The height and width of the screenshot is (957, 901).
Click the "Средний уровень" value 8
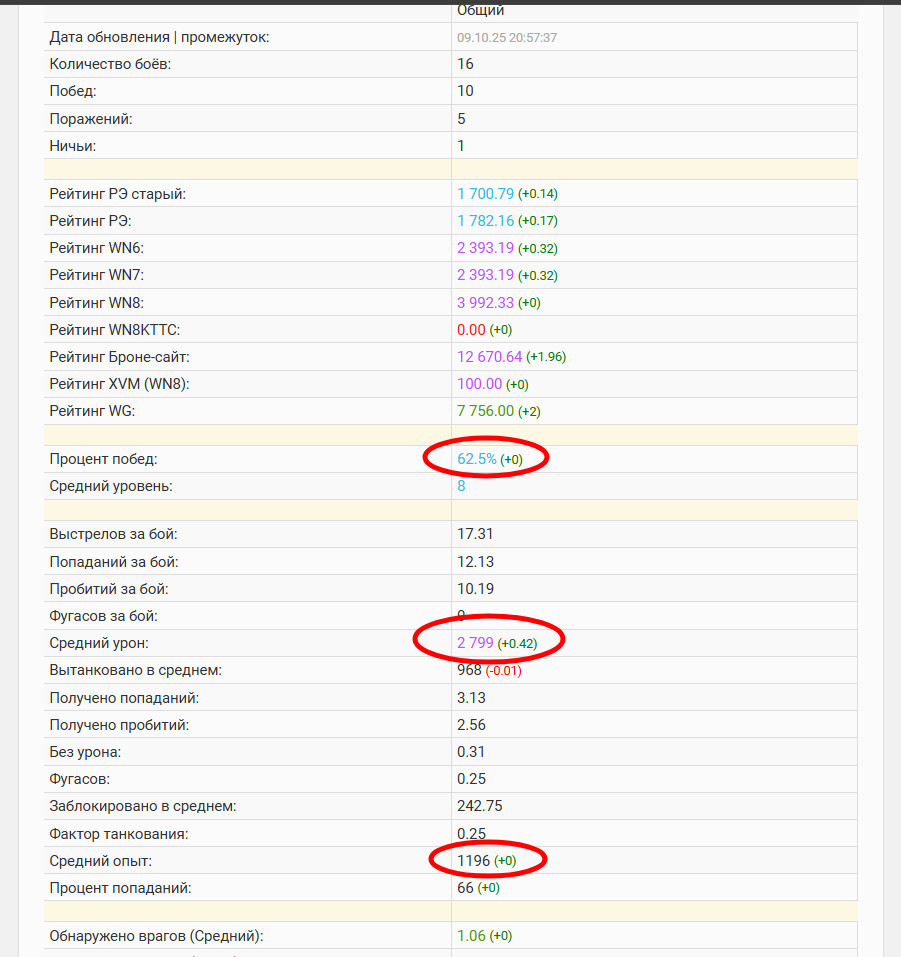tap(461, 486)
